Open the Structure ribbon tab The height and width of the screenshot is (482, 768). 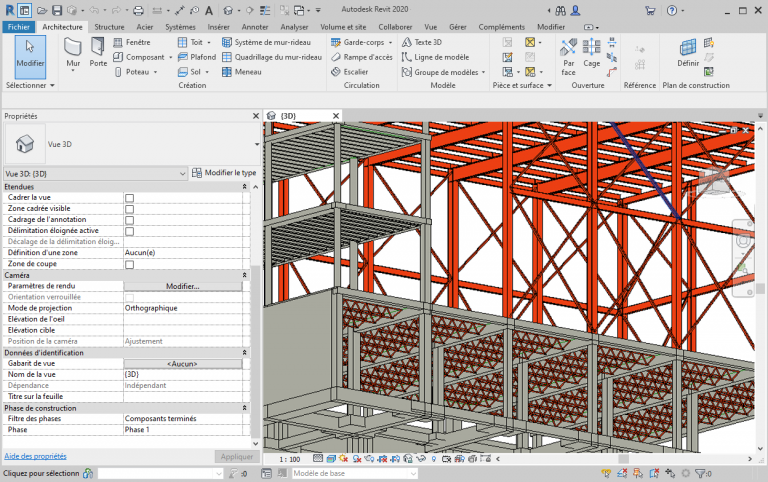pyautogui.click(x=109, y=27)
